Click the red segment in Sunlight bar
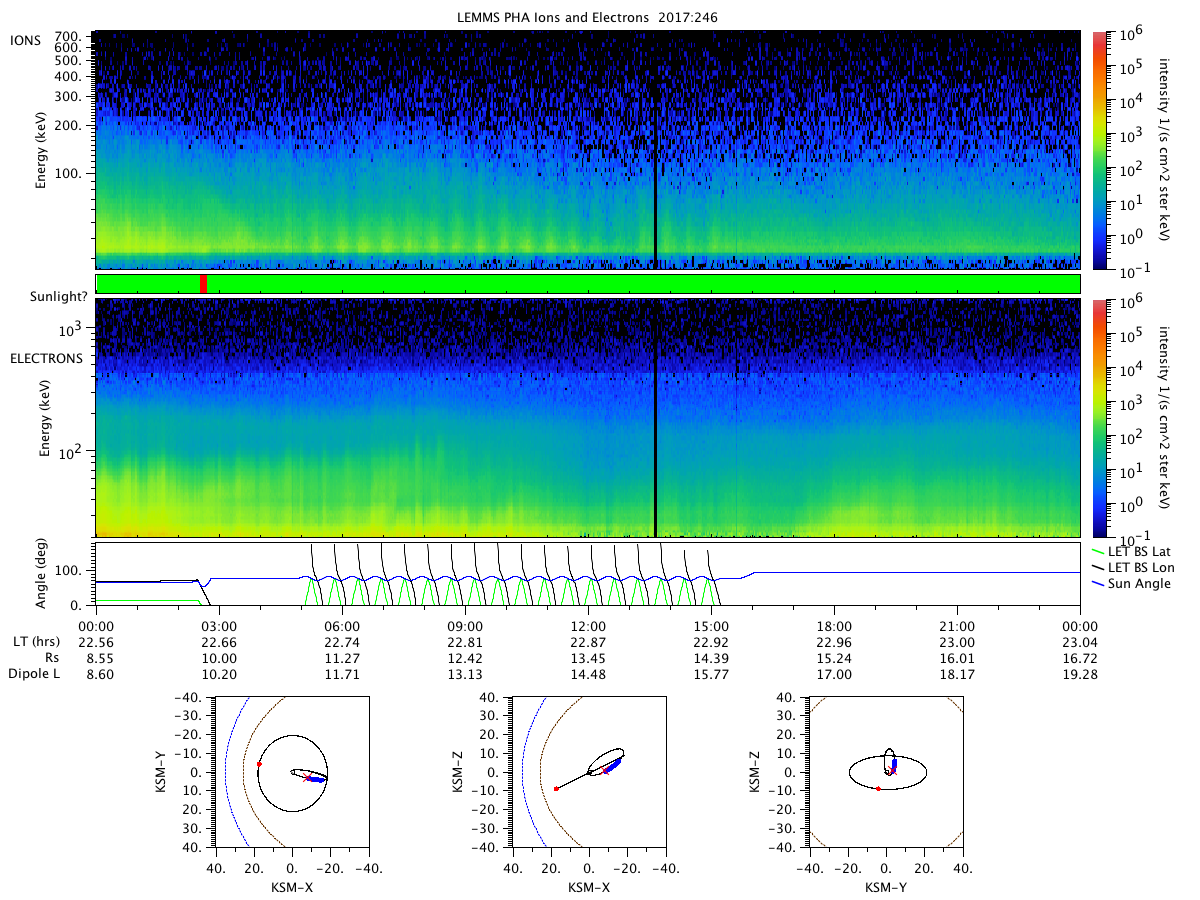Screen dimensions: 1200x900 tap(204, 284)
